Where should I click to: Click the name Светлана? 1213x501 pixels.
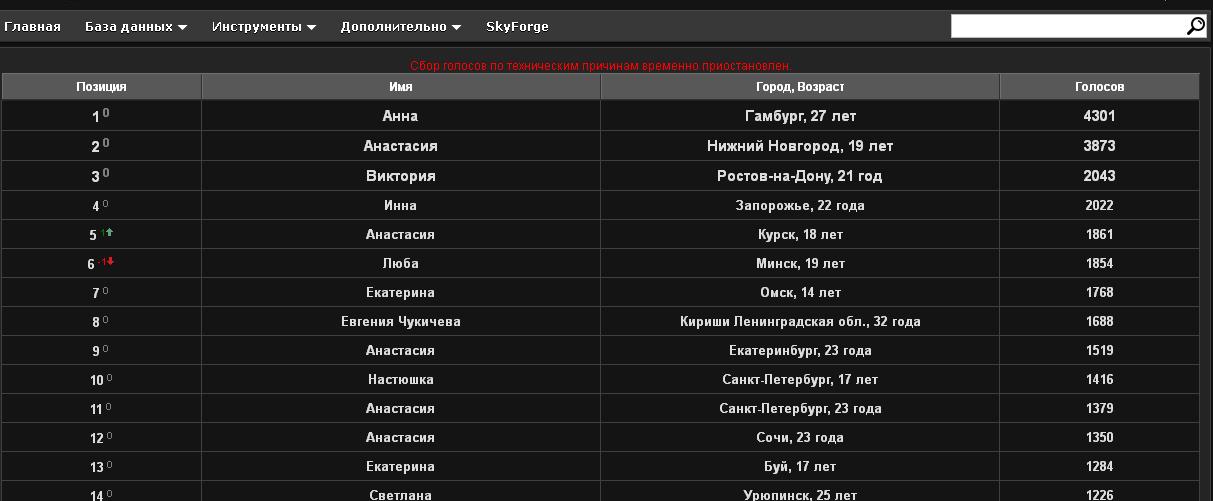(x=400, y=495)
